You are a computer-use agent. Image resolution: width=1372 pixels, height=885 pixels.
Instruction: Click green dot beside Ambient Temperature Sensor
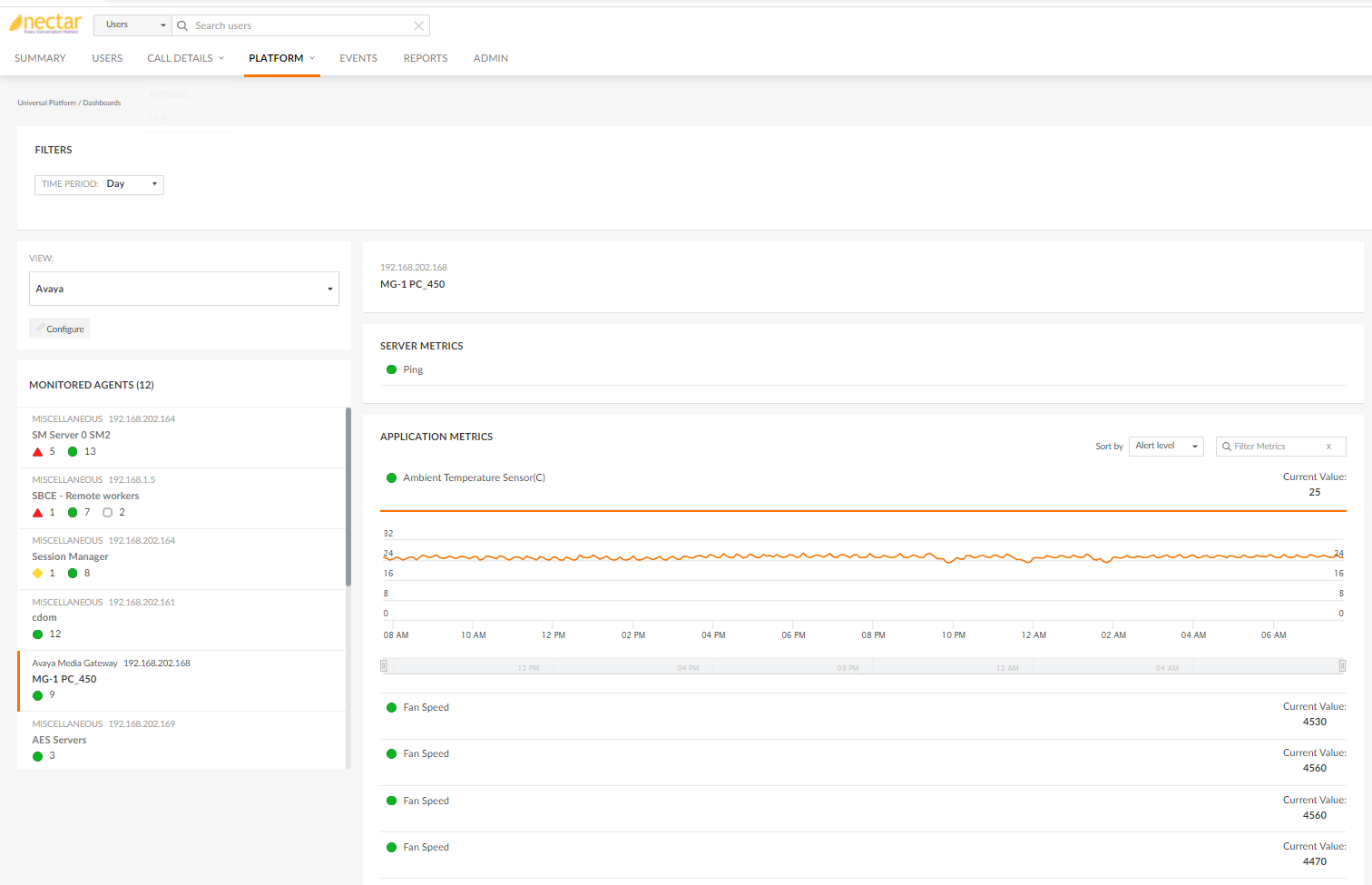[x=392, y=477]
